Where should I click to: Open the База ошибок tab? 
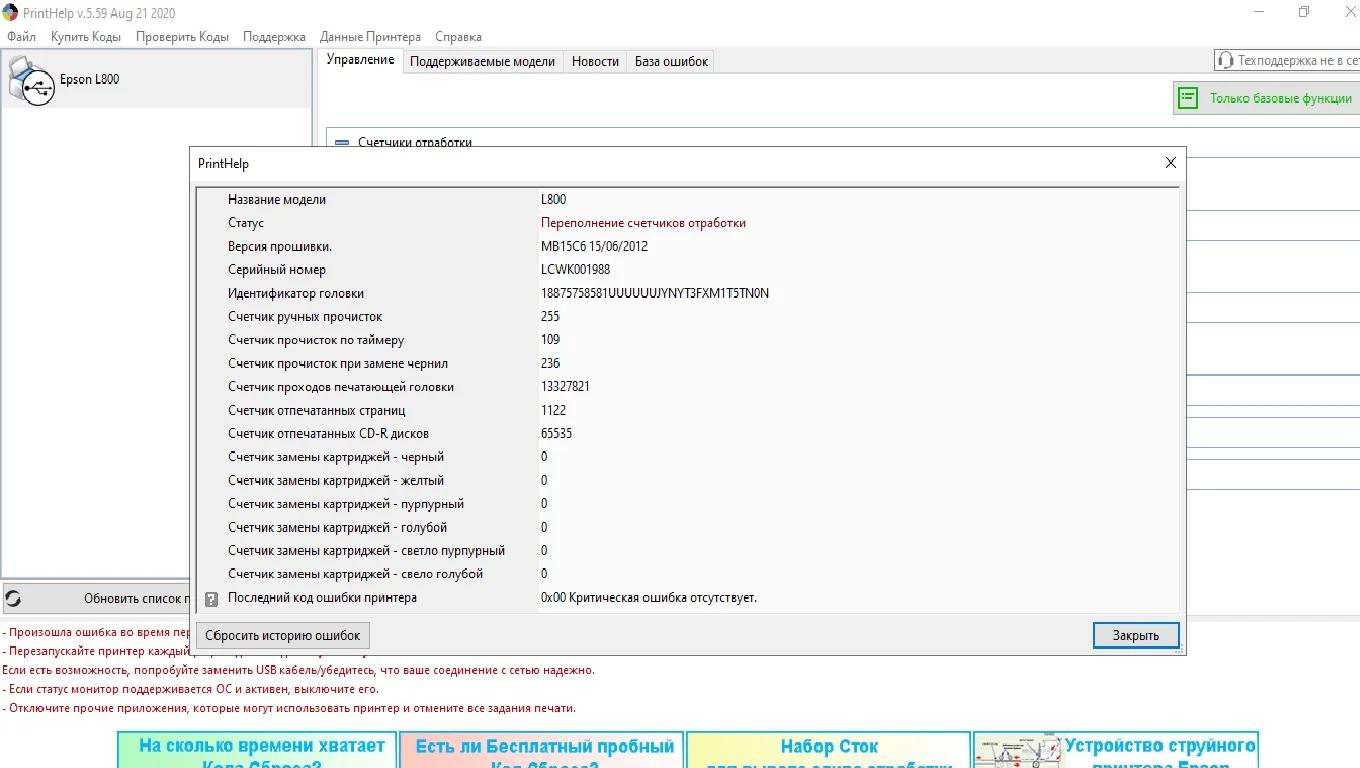pos(671,61)
